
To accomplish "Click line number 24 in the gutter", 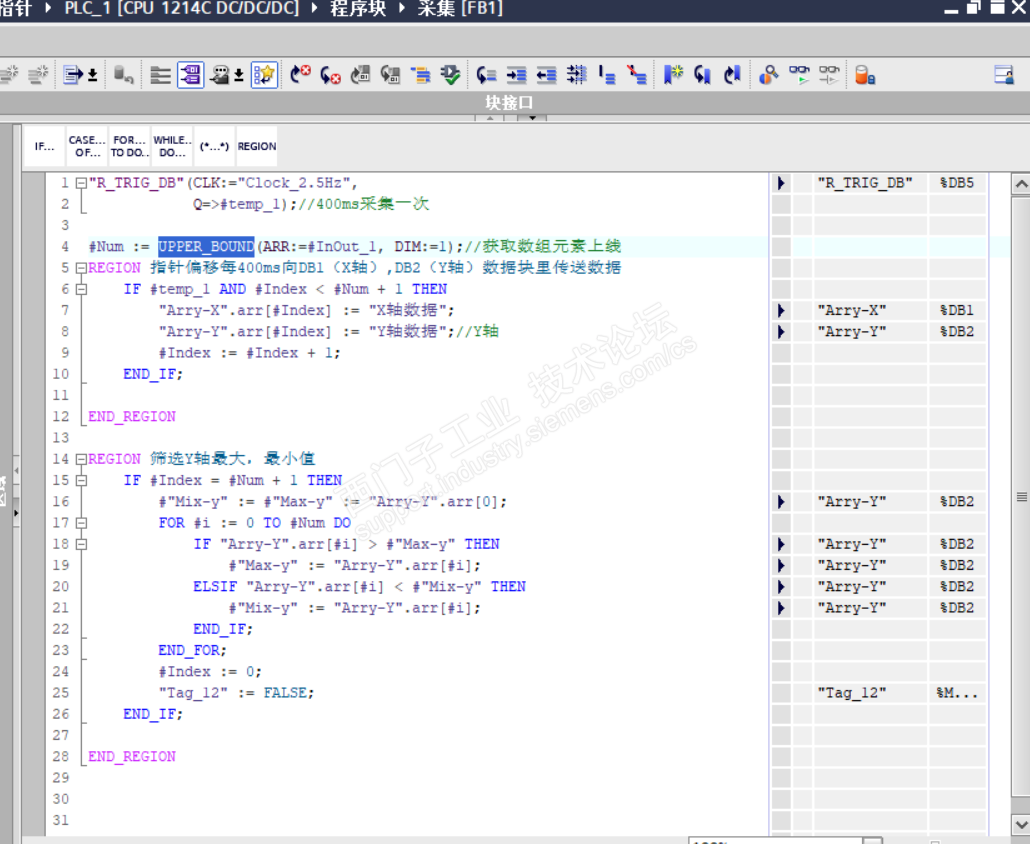I will click(x=60, y=671).
